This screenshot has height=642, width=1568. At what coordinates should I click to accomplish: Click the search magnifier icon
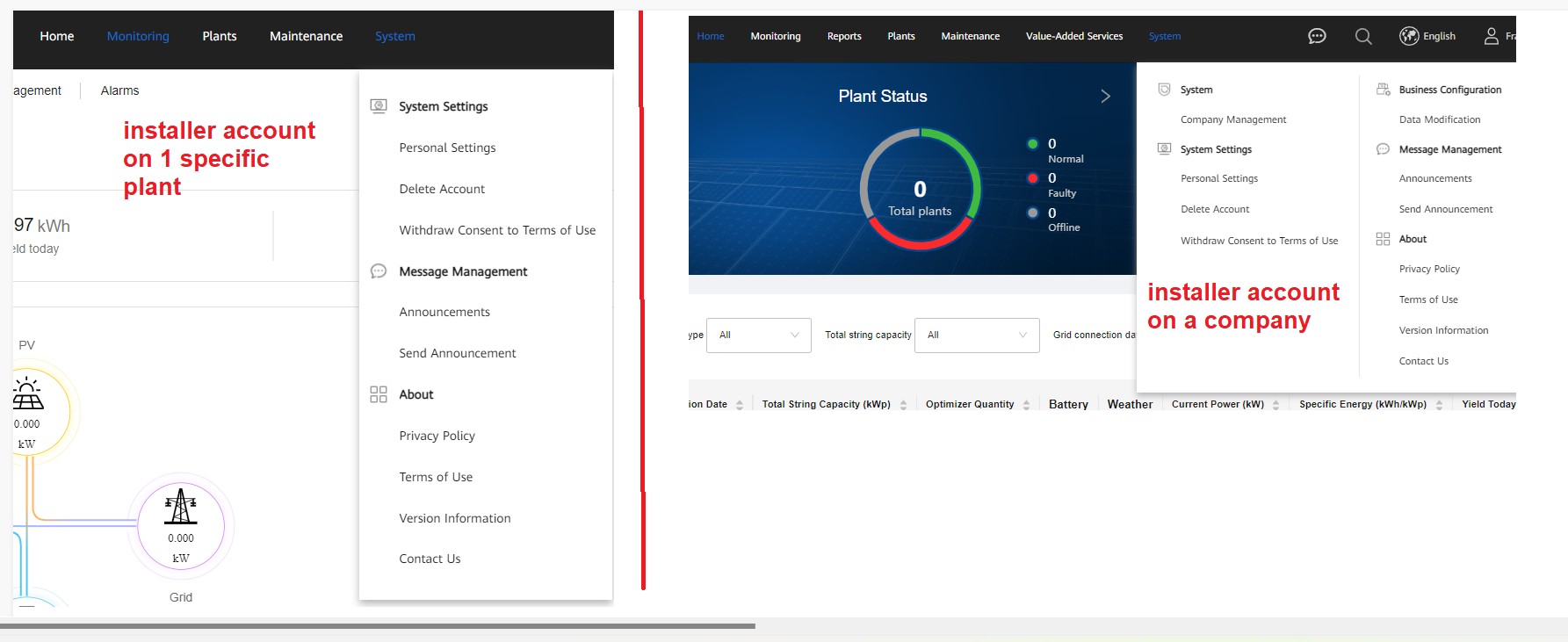click(1363, 36)
